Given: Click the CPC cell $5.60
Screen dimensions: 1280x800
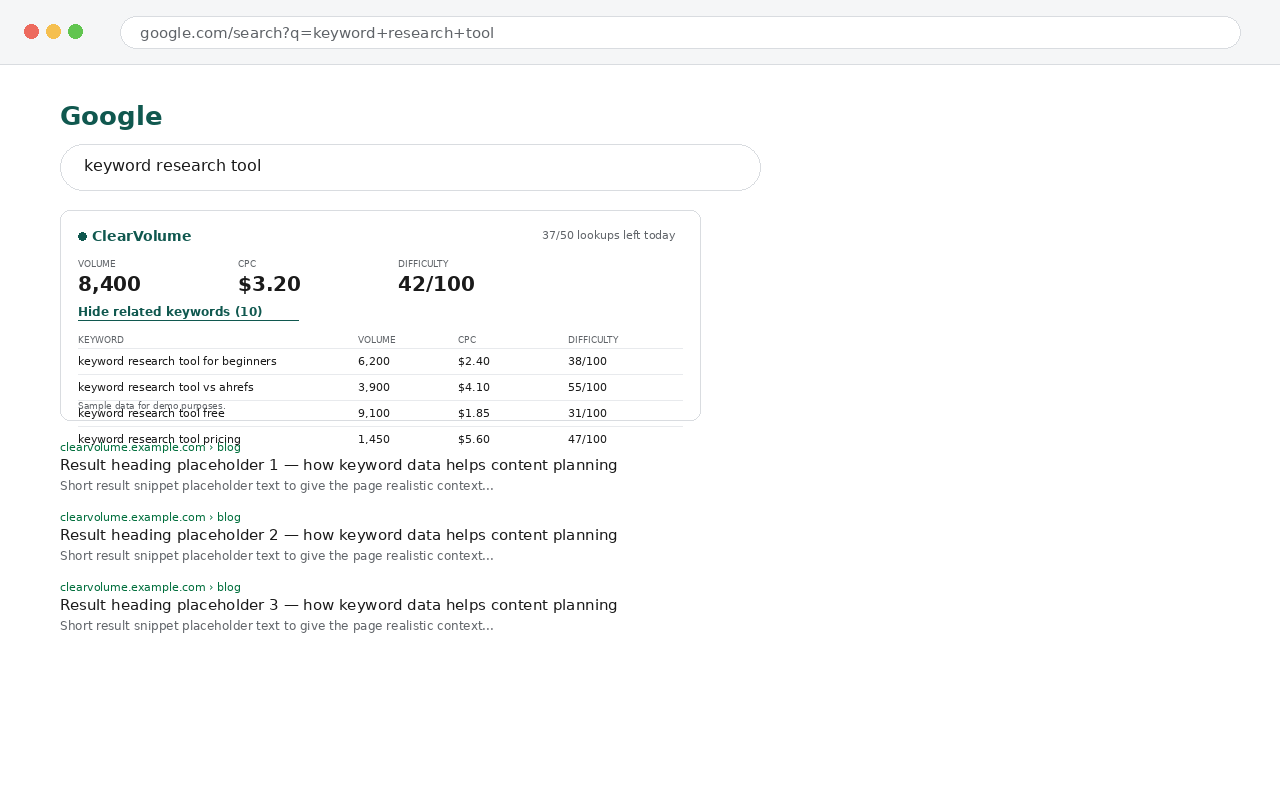Looking at the screenshot, I should point(474,440).
